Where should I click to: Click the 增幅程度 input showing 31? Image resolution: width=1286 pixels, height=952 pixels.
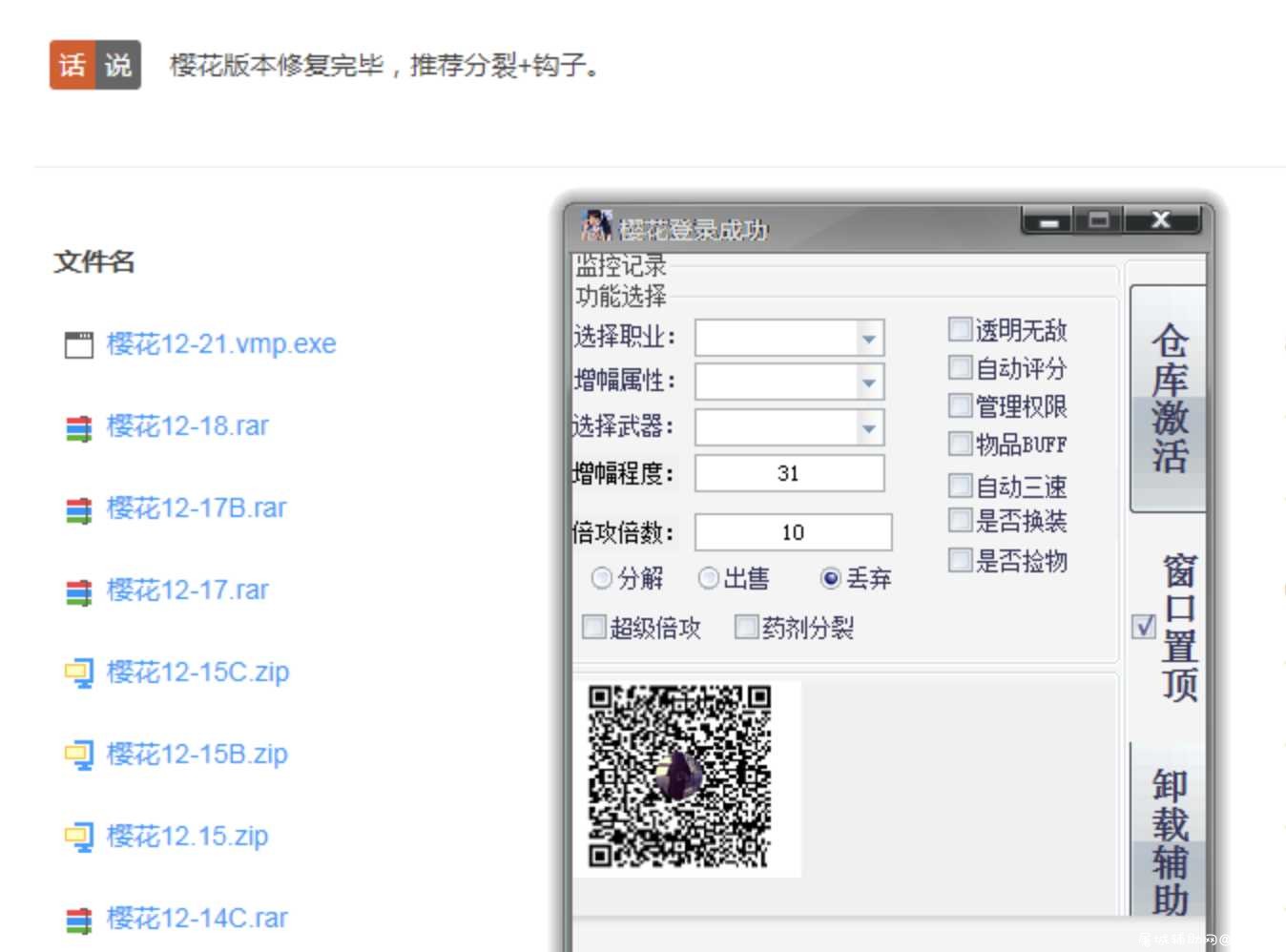pyautogui.click(x=790, y=473)
